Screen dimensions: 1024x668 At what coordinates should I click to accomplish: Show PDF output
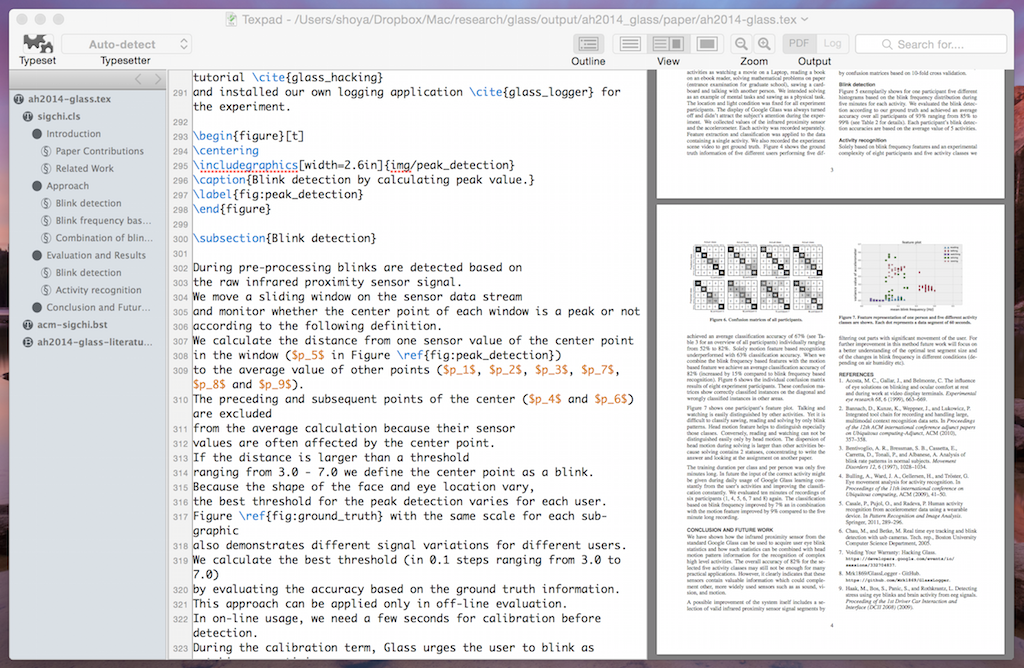point(799,43)
